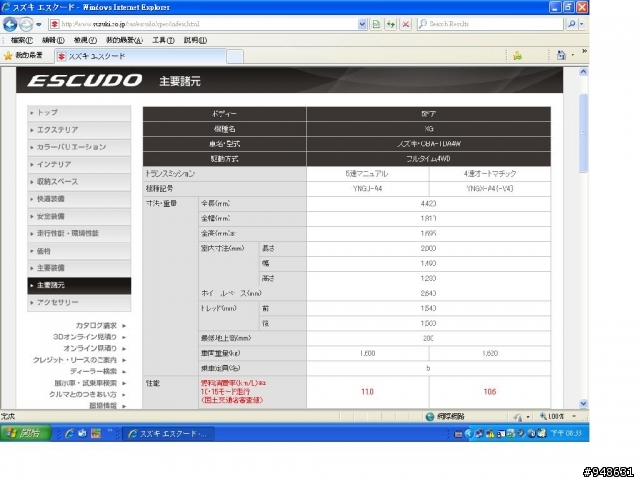Select the スズキ エスクード browser tab

click(x=140, y=56)
